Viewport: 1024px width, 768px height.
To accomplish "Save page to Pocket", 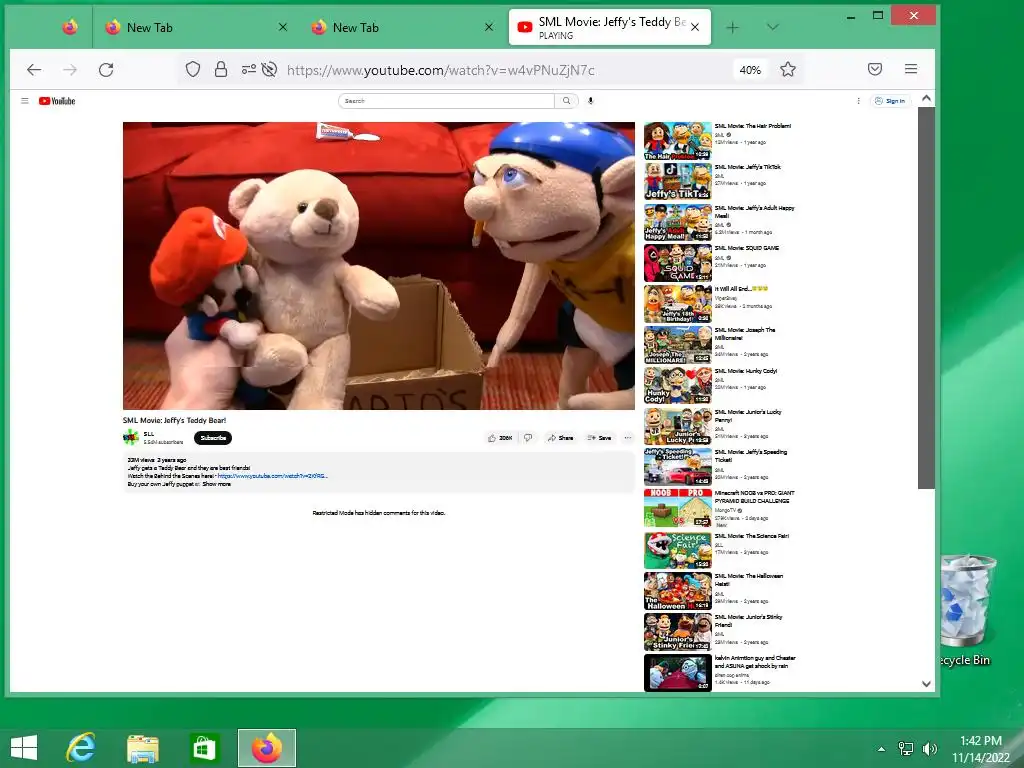I will coord(875,69).
